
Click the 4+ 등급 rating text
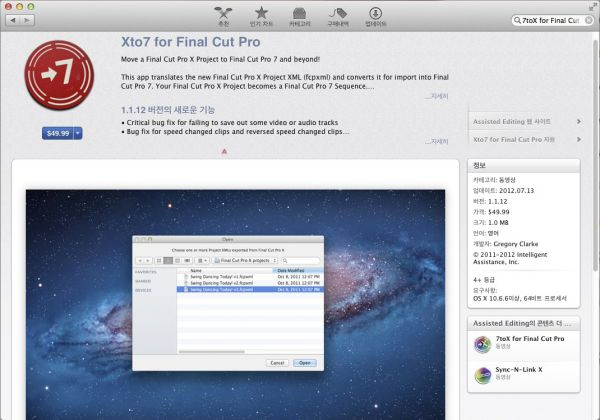coord(484,280)
